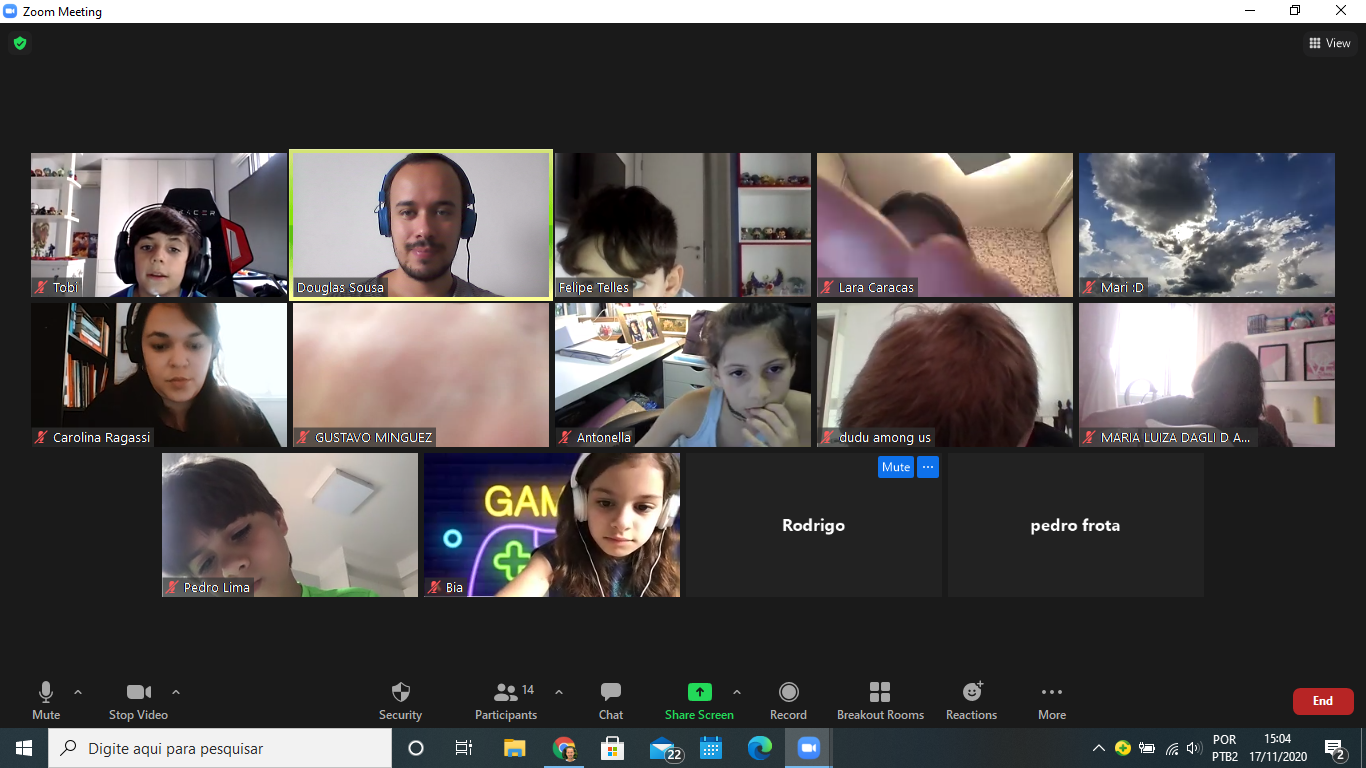Open Task View on taskbar
The width and height of the screenshot is (1366, 768).
tap(464, 748)
